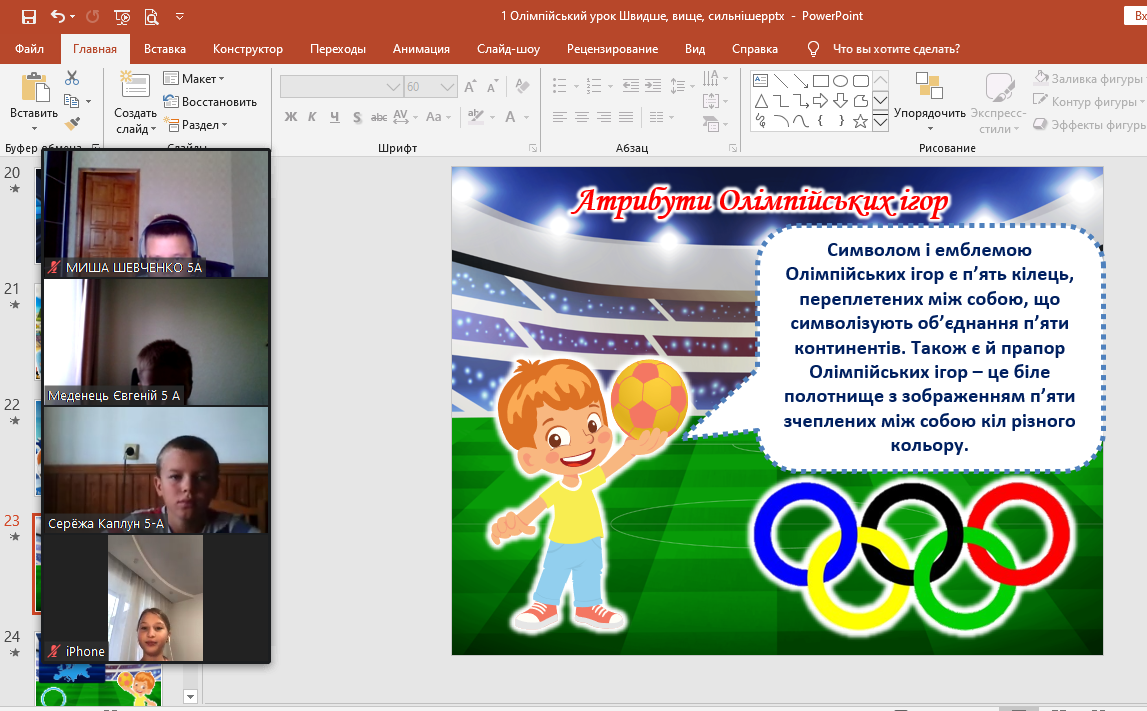Justify paragraph text
Image resolution: width=1147 pixels, height=711 pixels.
click(625, 117)
